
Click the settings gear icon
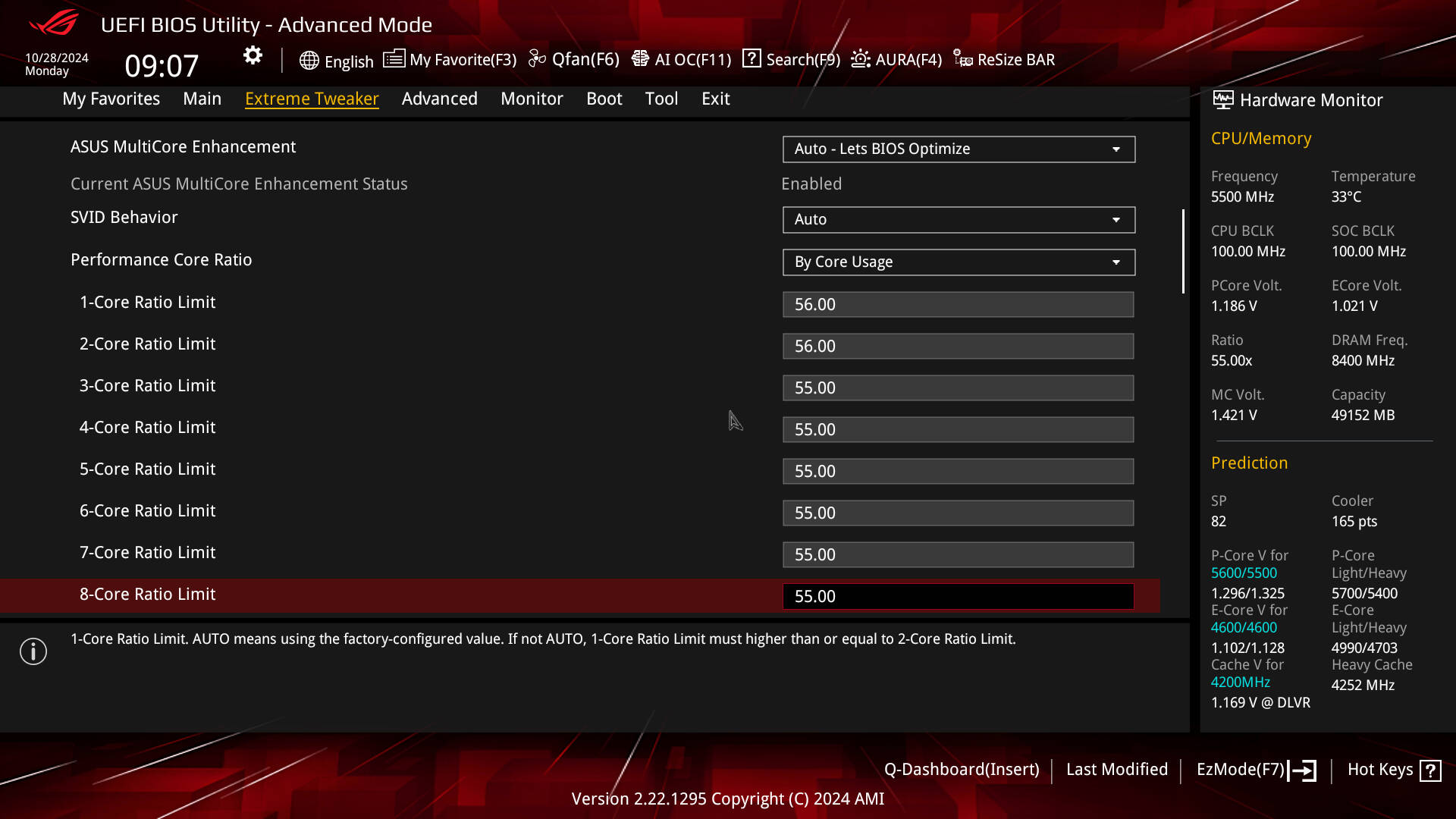coord(253,55)
